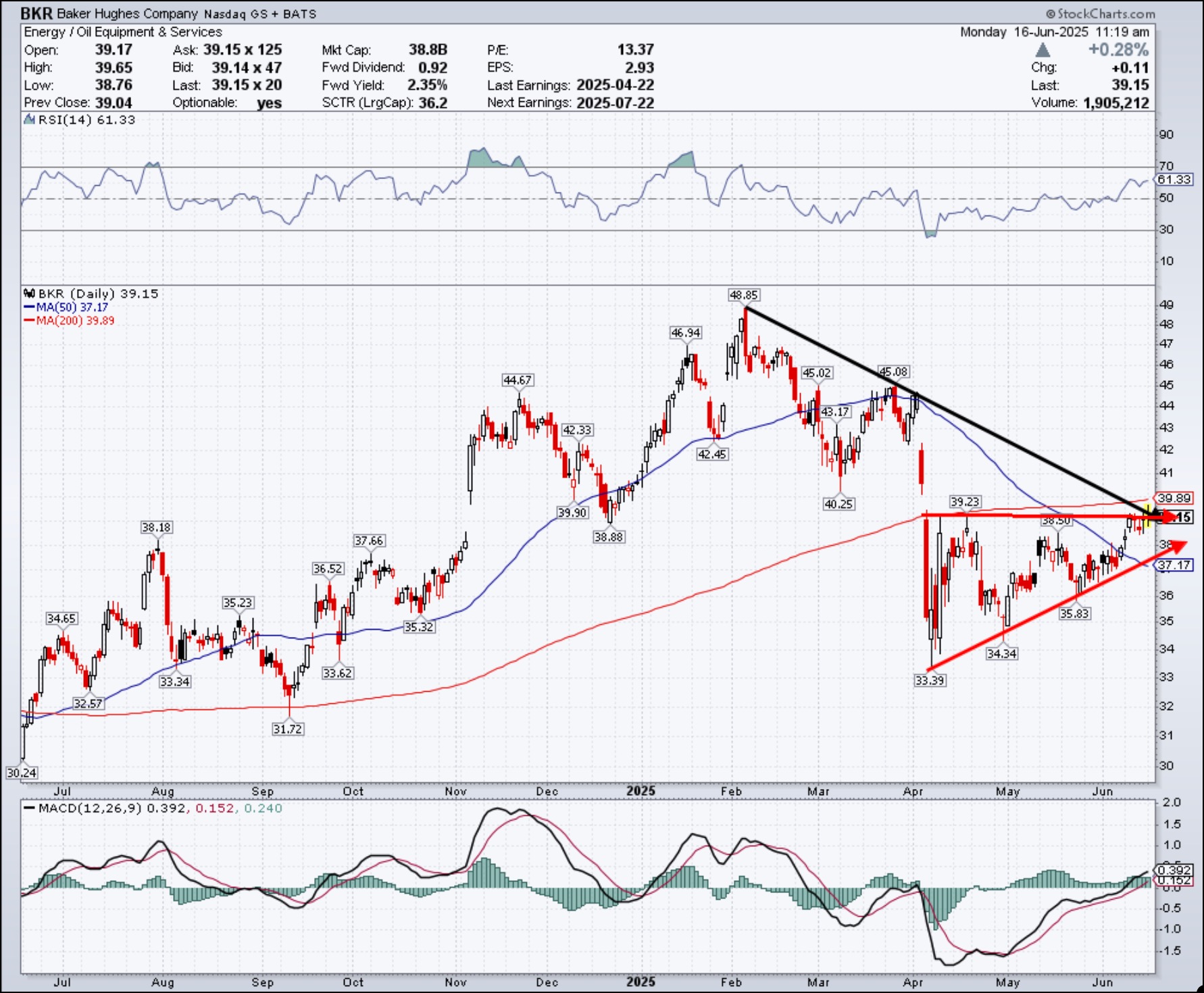
Task: Click the 37.17 MA(50) price axis tag
Action: (1174, 565)
